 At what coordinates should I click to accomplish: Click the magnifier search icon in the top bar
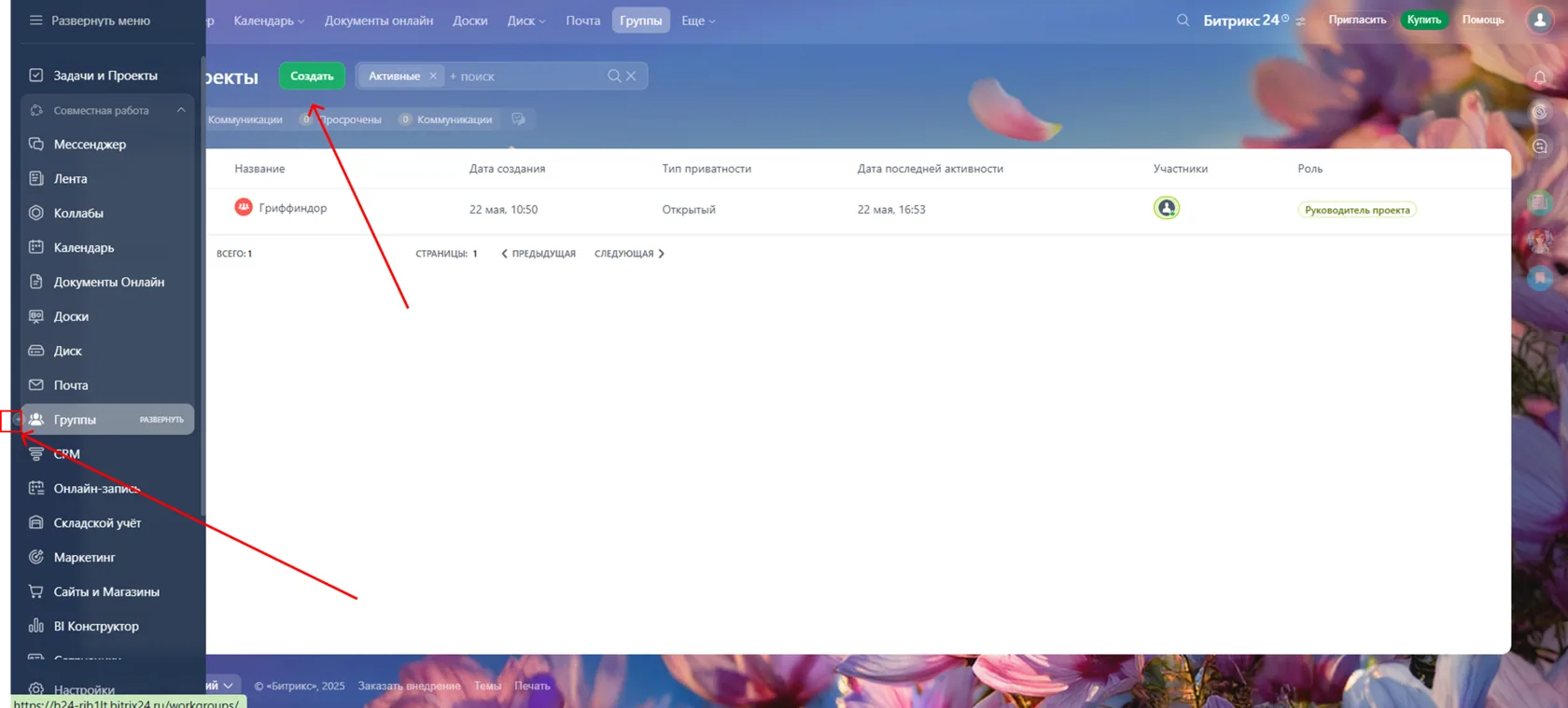[x=1183, y=20]
